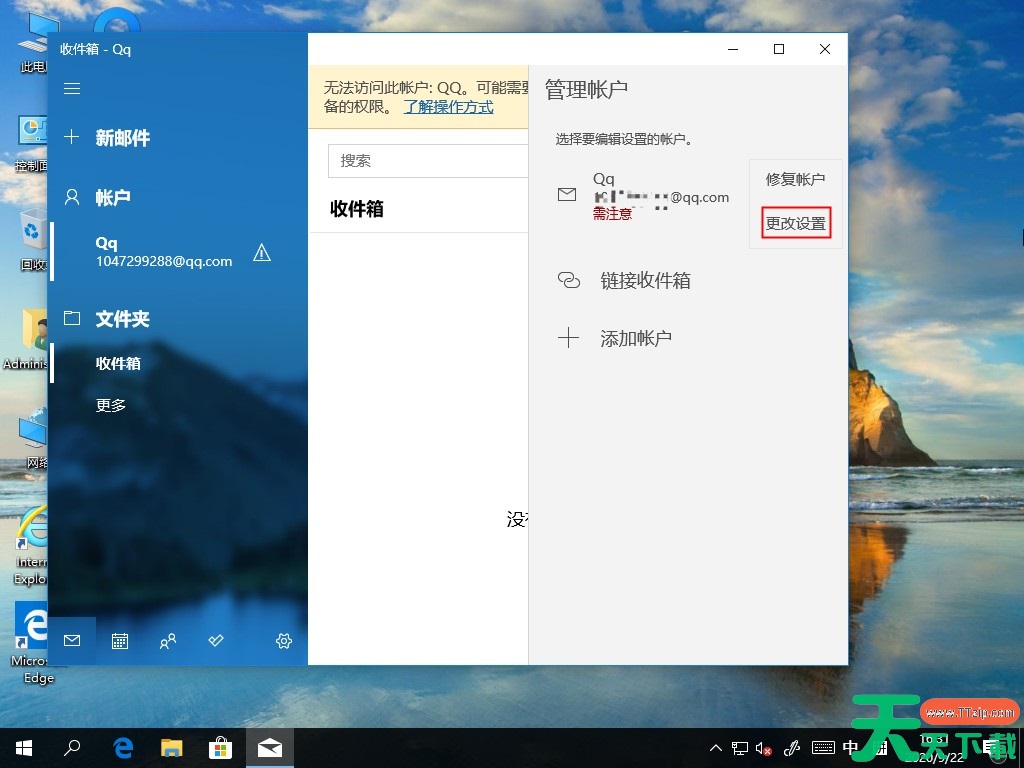Open the Calendar app icon
The height and width of the screenshot is (768, 1024).
[120, 641]
